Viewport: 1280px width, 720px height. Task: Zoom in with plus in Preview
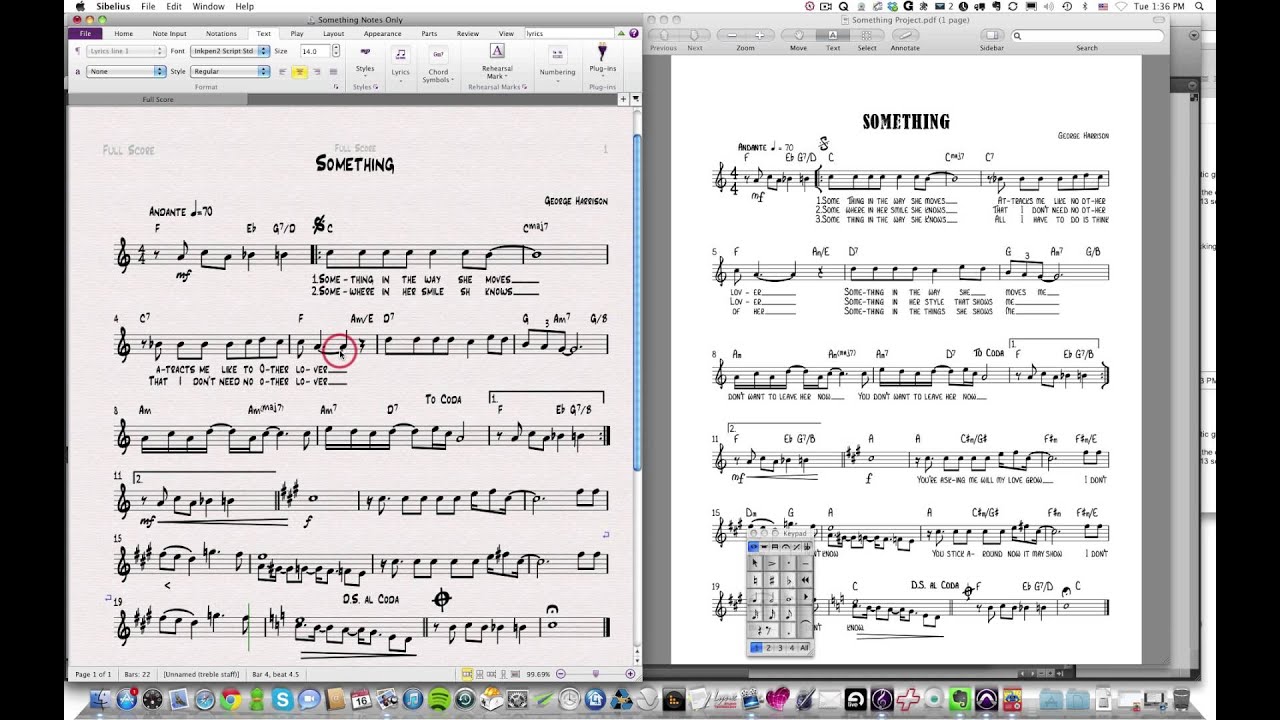point(759,35)
